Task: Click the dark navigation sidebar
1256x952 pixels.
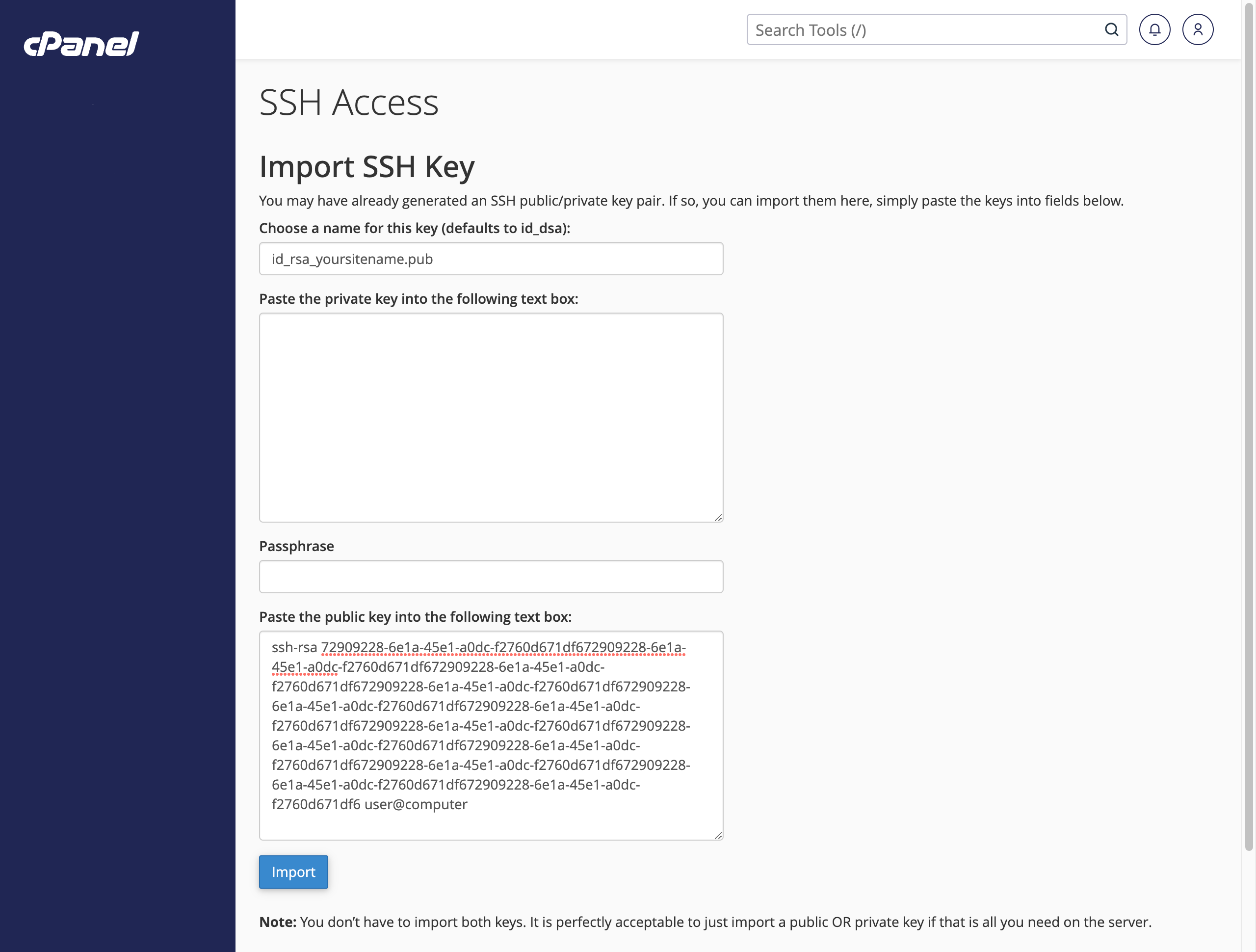Action: pos(113,454)
